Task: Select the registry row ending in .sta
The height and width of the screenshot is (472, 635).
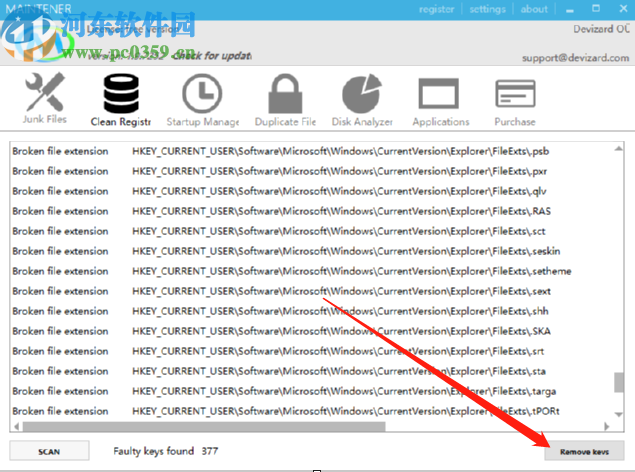Action: (x=311, y=371)
